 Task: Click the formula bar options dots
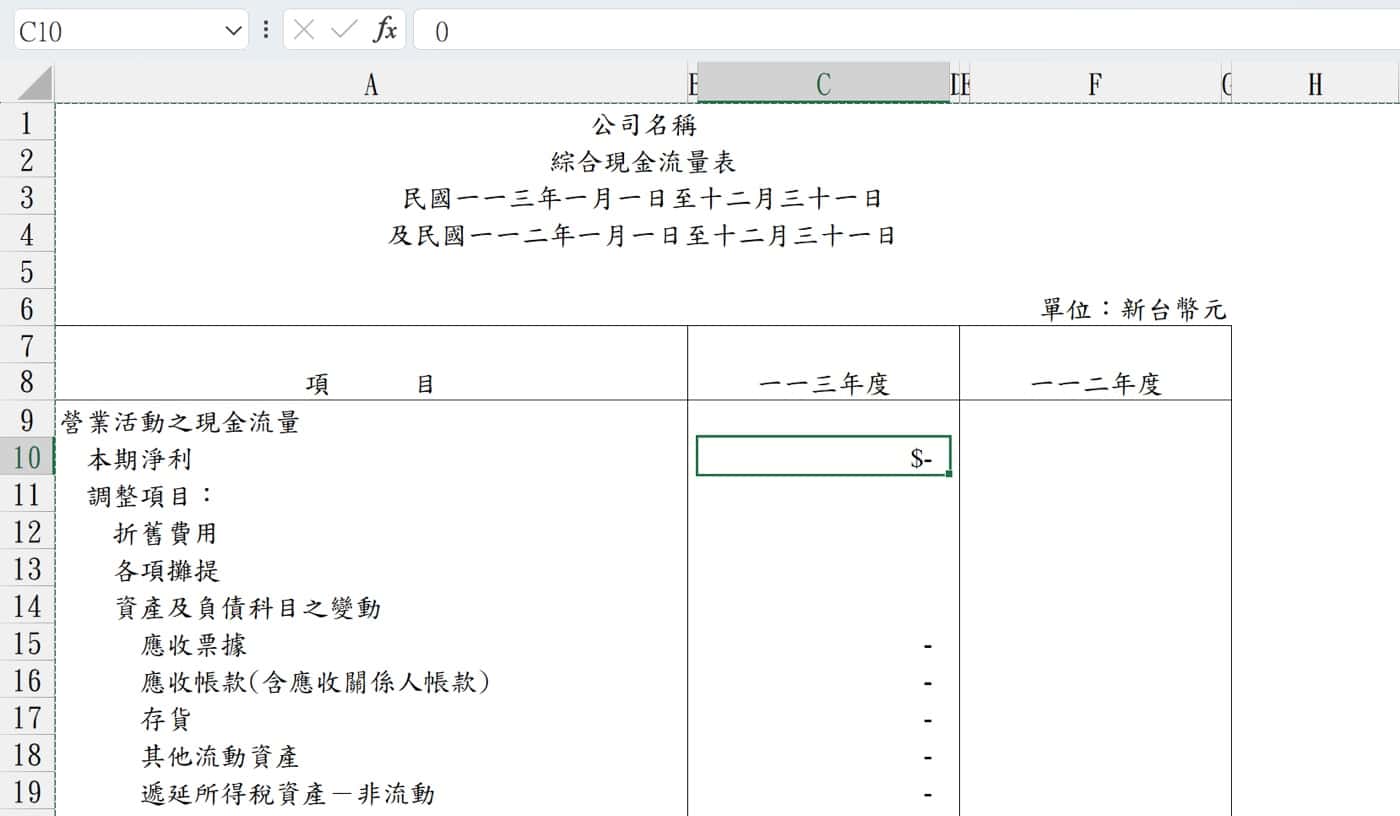point(265,30)
